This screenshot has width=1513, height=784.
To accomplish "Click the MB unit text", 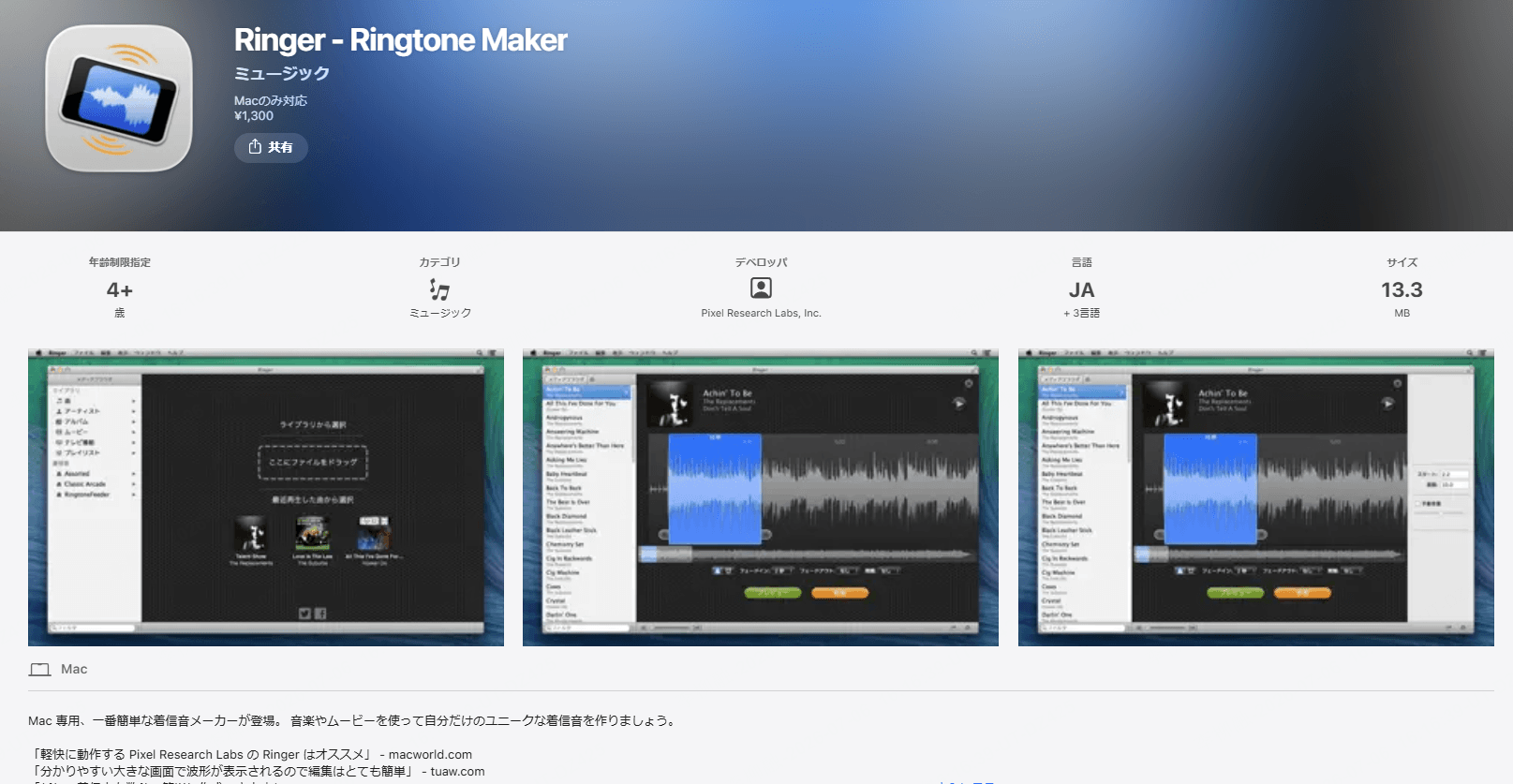I will click(x=1402, y=313).
